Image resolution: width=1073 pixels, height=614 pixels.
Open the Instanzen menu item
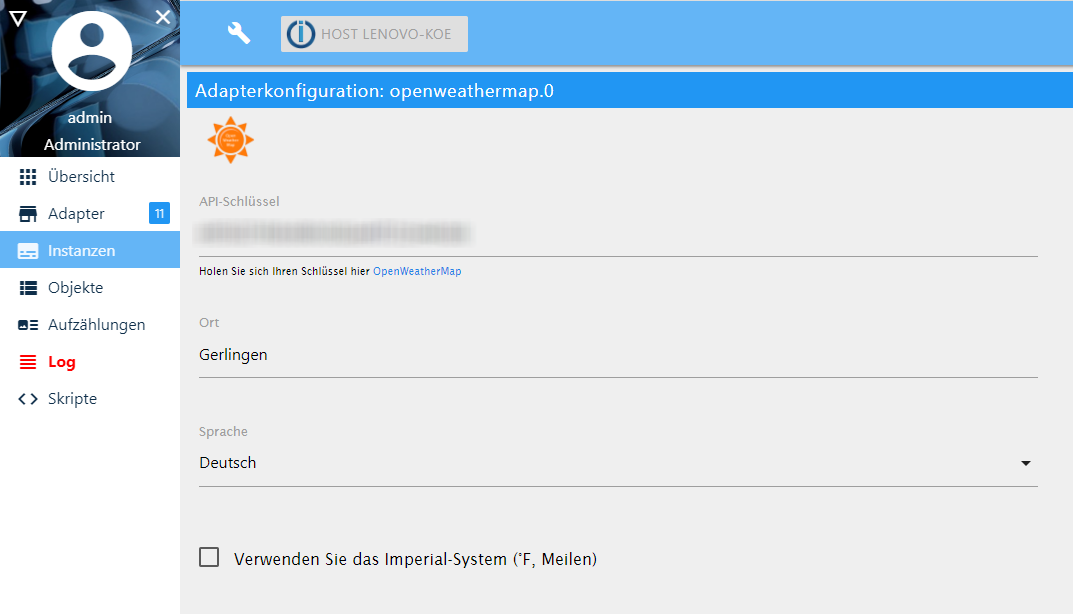point(81,251)
